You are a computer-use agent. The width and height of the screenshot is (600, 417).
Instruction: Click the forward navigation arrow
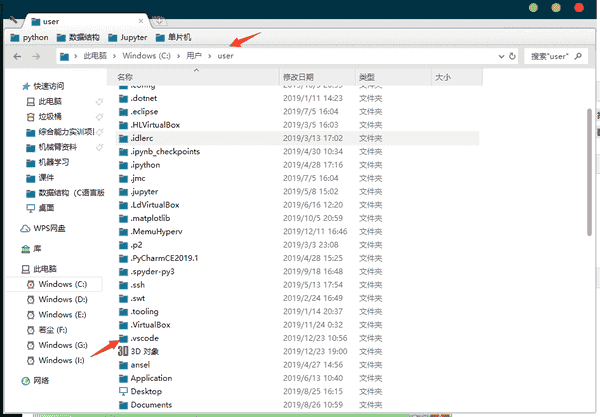click(36, 56)
